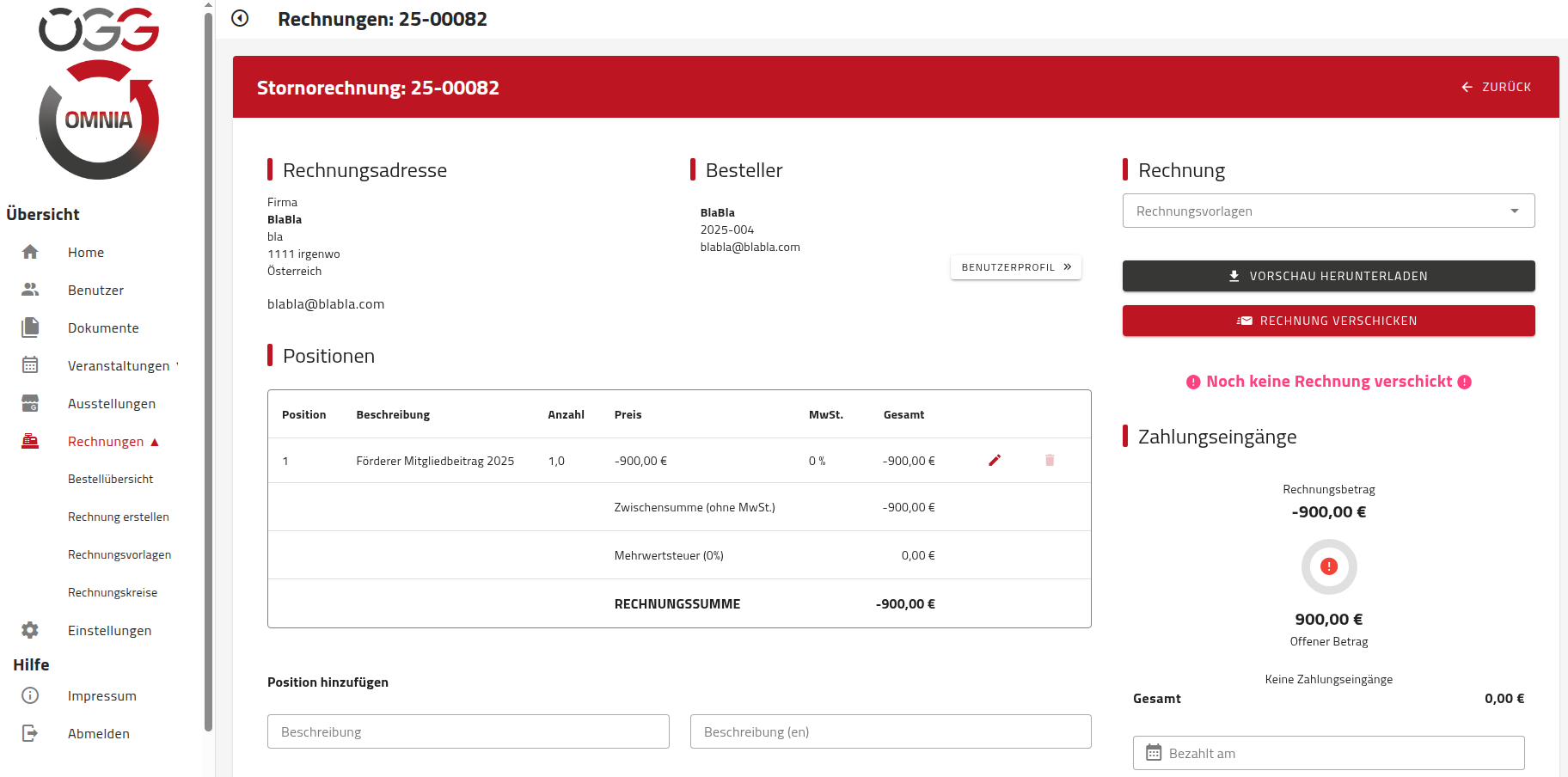Click the Einstellungen gear icon

30,630
